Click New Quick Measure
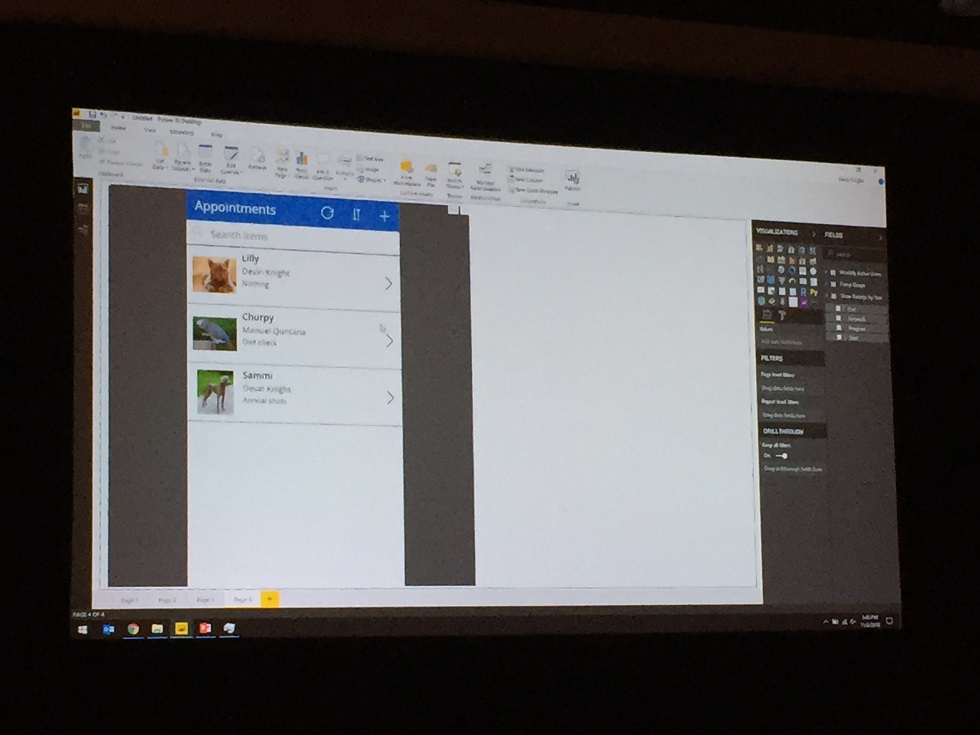980x735 pixels. point(533,191)
